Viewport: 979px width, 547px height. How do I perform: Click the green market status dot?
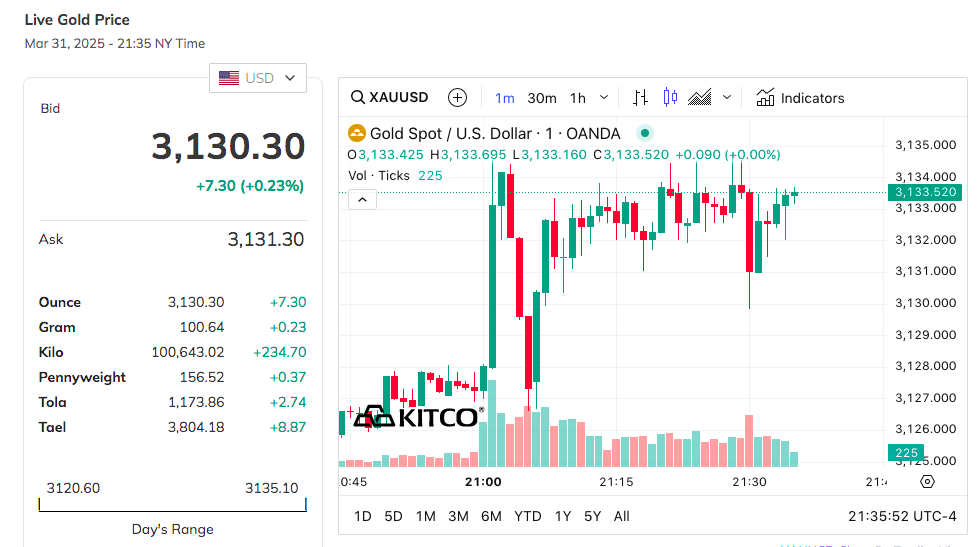coord(645,133)
